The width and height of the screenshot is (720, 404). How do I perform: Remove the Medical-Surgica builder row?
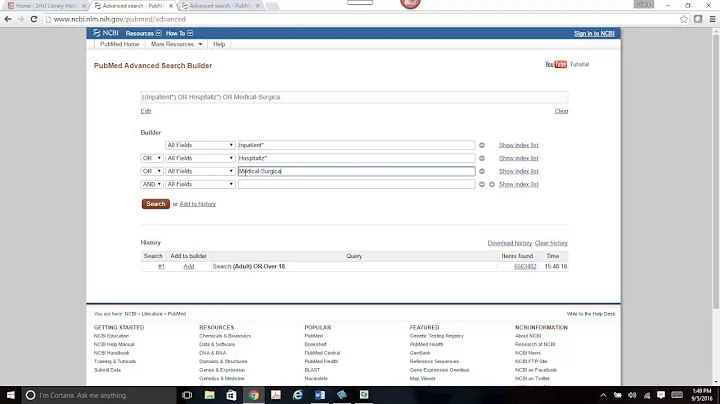482,171
